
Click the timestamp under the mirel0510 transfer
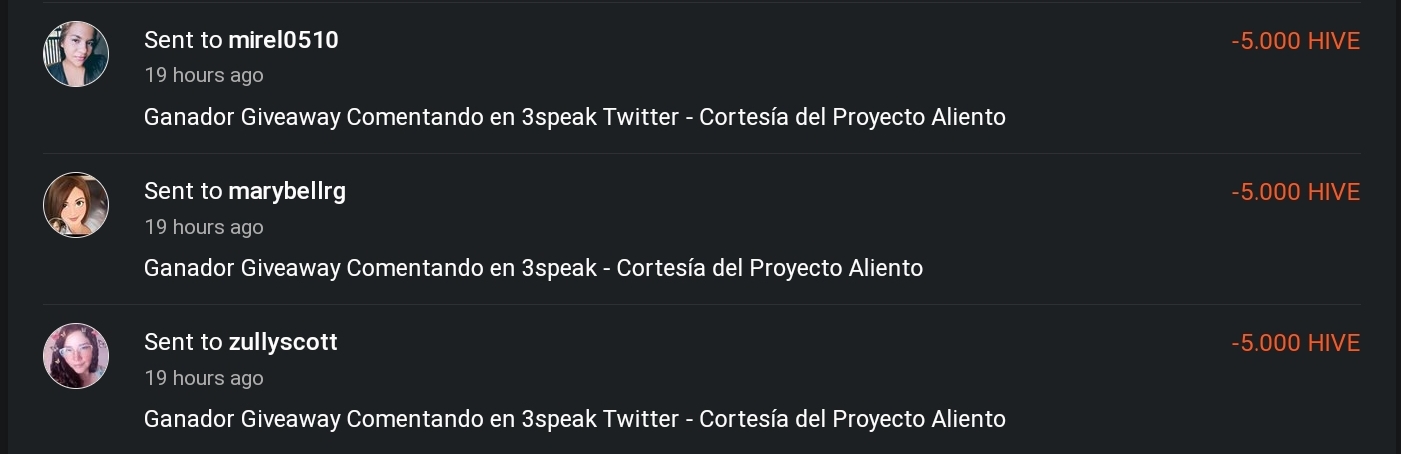[204, 75]
